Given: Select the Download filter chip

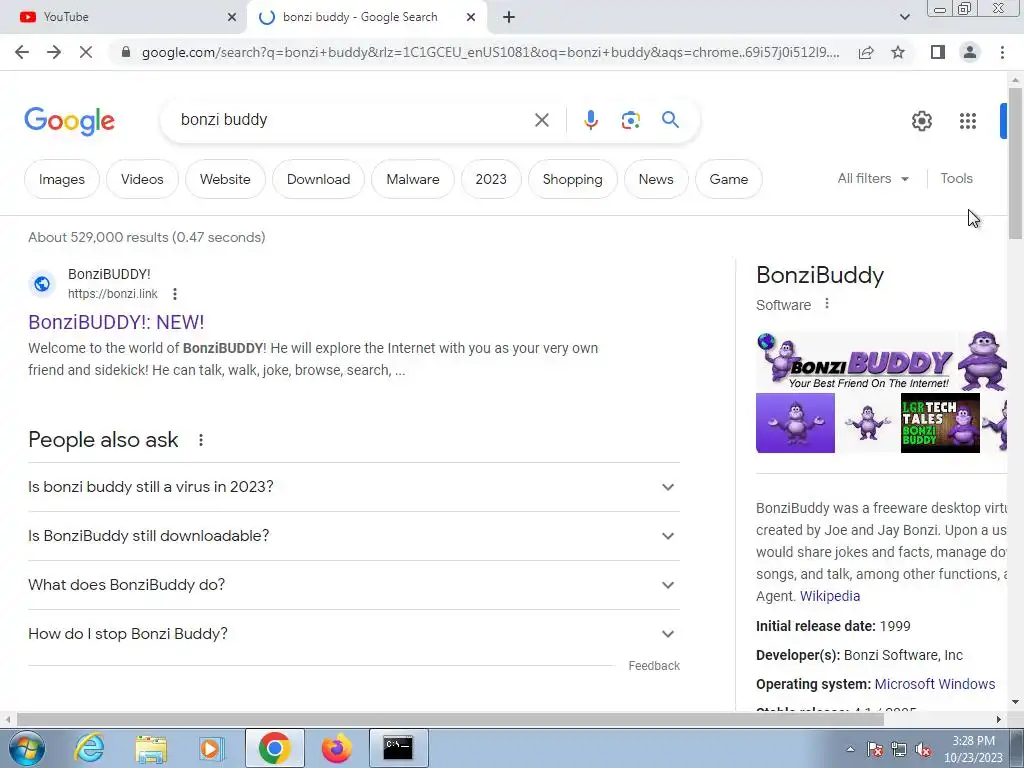Looking at the screenshot, I should coord(319,179).
